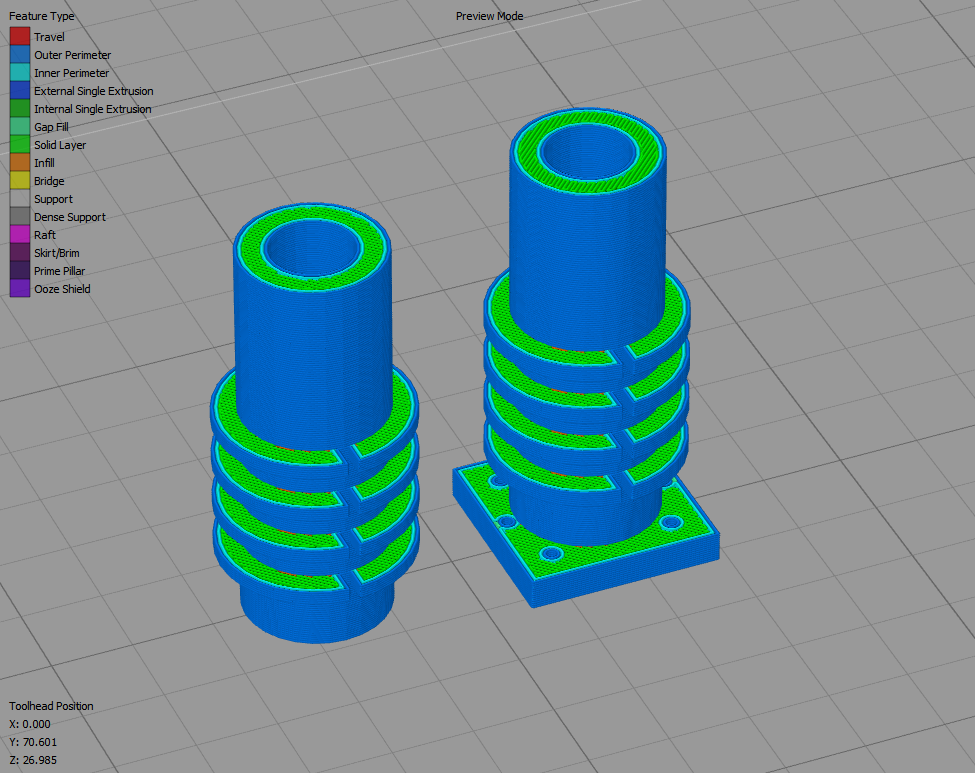975x773 pixels.
Task: Click the 'External Single Extrusion' legend label
Action: (x=94, y=91)
